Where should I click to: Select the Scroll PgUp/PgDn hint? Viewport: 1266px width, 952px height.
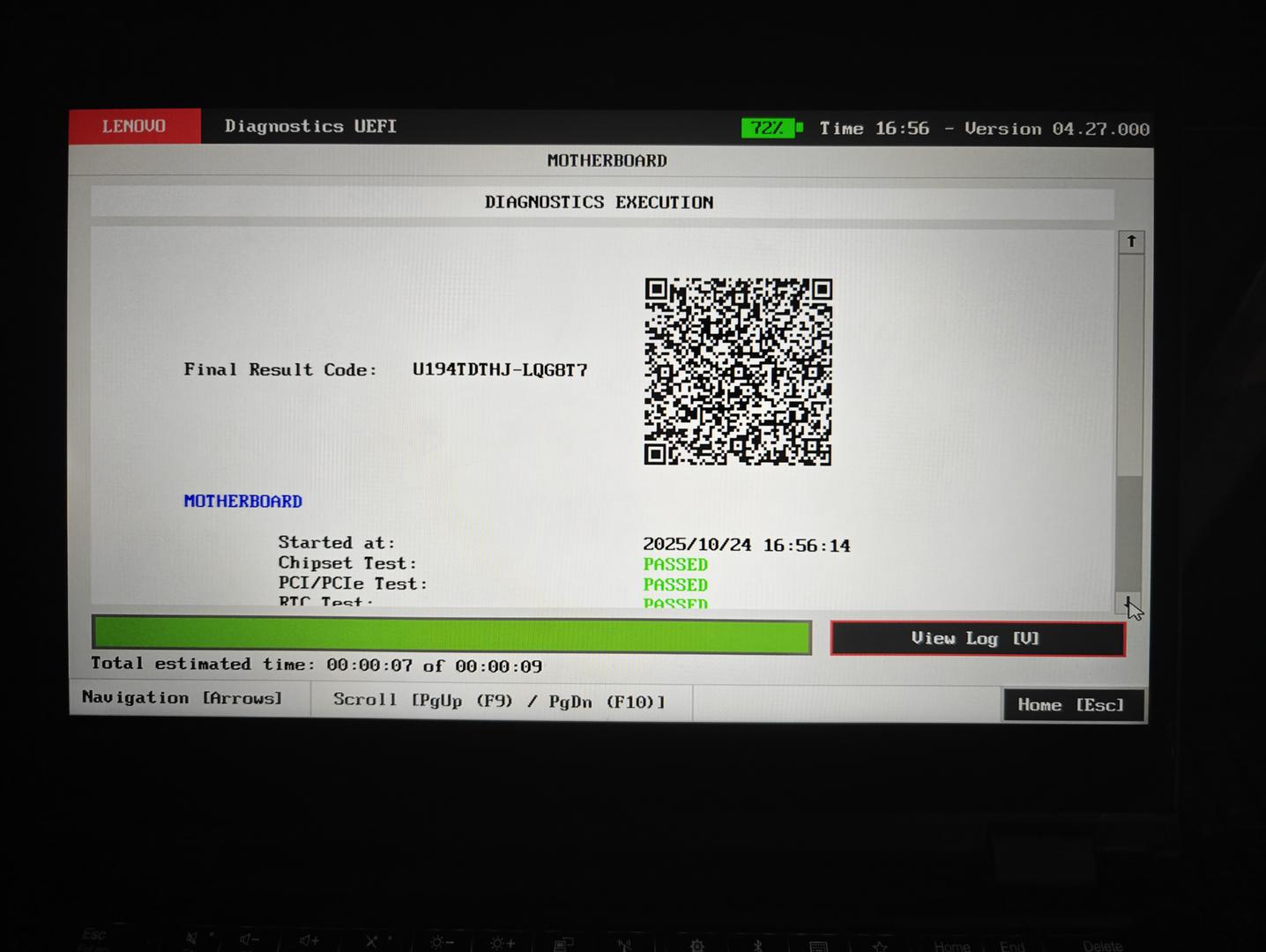[499, 702]
